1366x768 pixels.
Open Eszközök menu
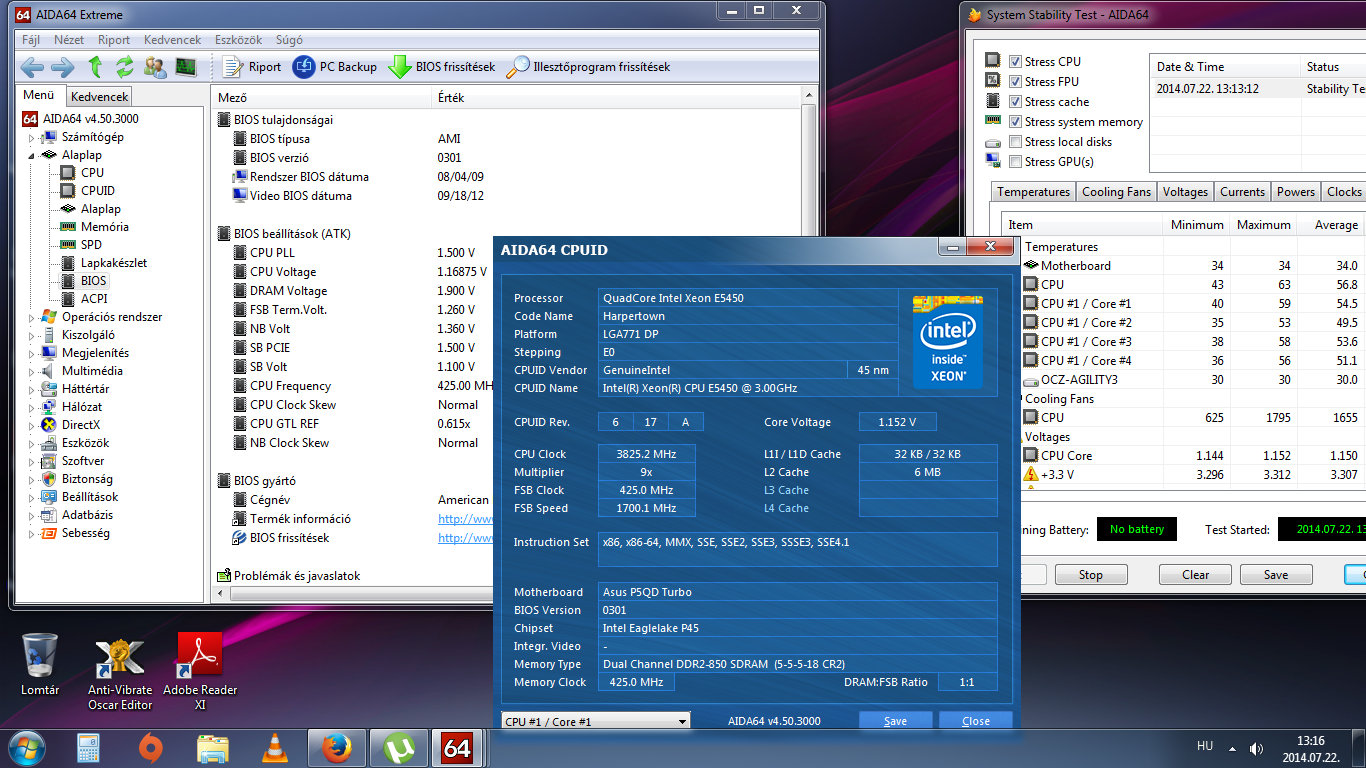(237, 40)
